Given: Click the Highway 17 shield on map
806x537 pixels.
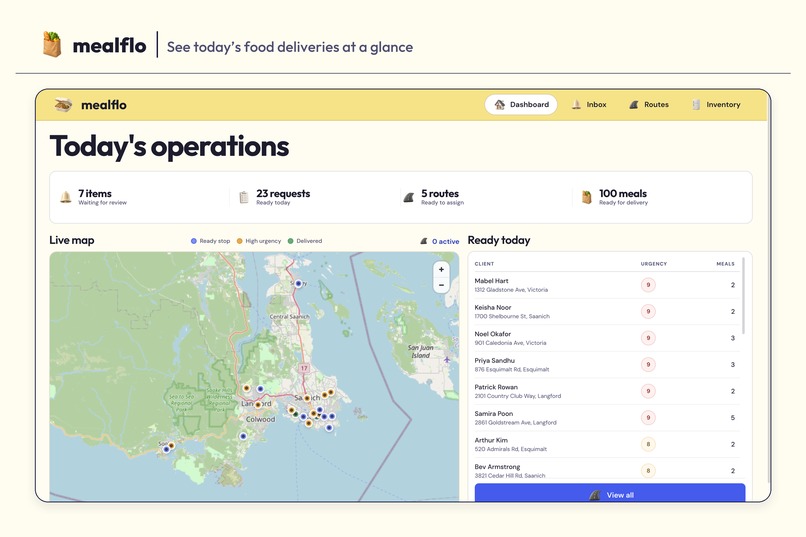Looking at the screenshot, I should [x=304, y=368].
